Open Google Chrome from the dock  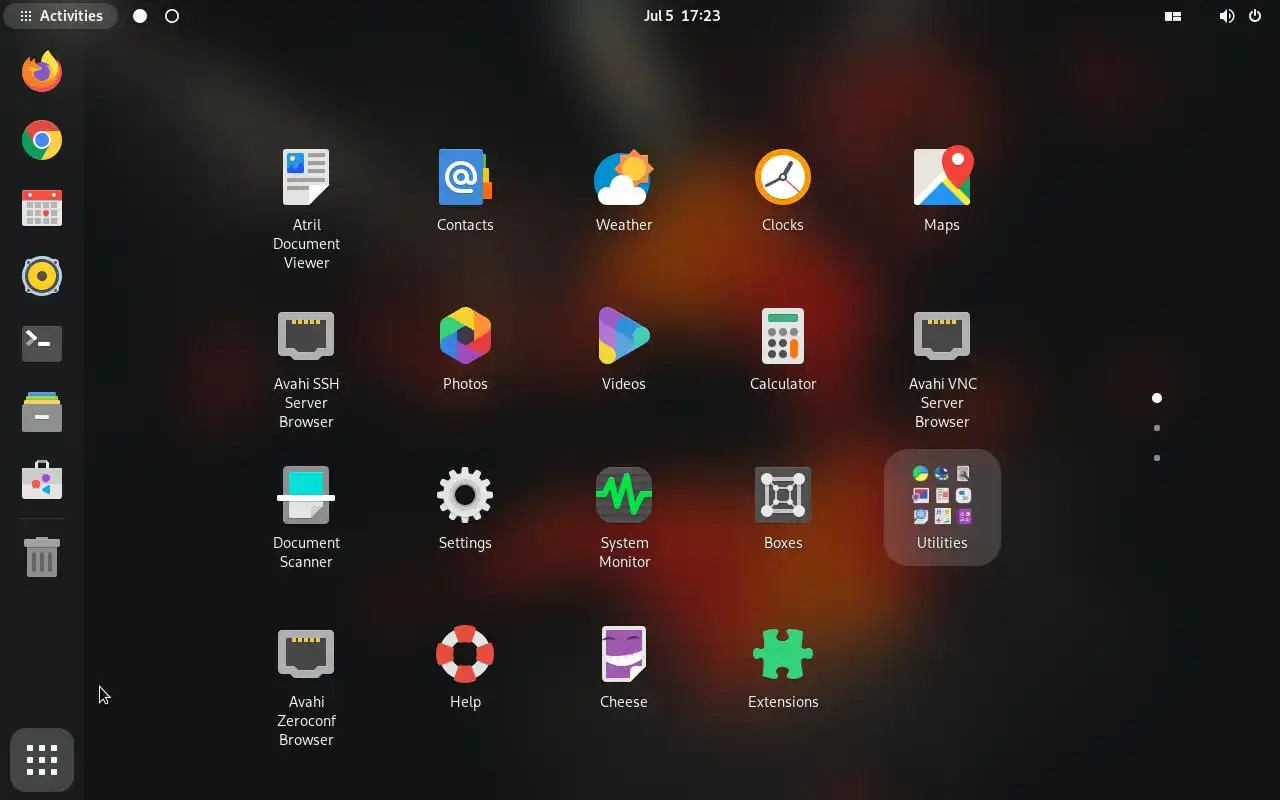(x=42, y=140)
